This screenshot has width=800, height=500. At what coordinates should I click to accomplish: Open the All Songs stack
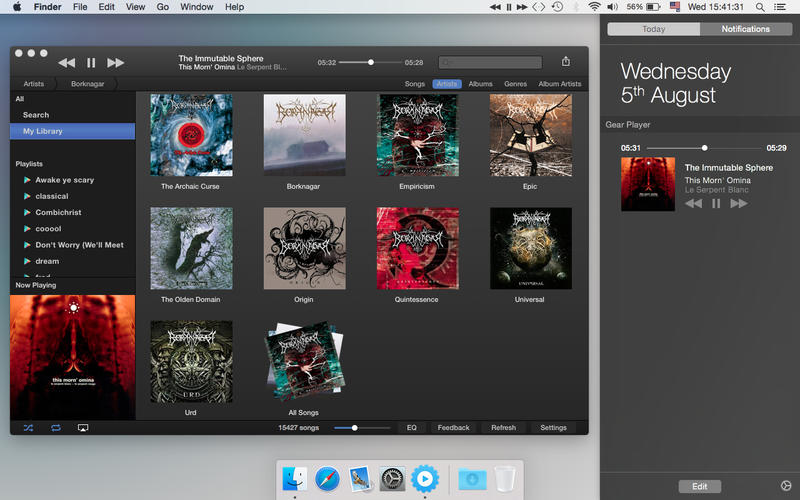(305, 362)
